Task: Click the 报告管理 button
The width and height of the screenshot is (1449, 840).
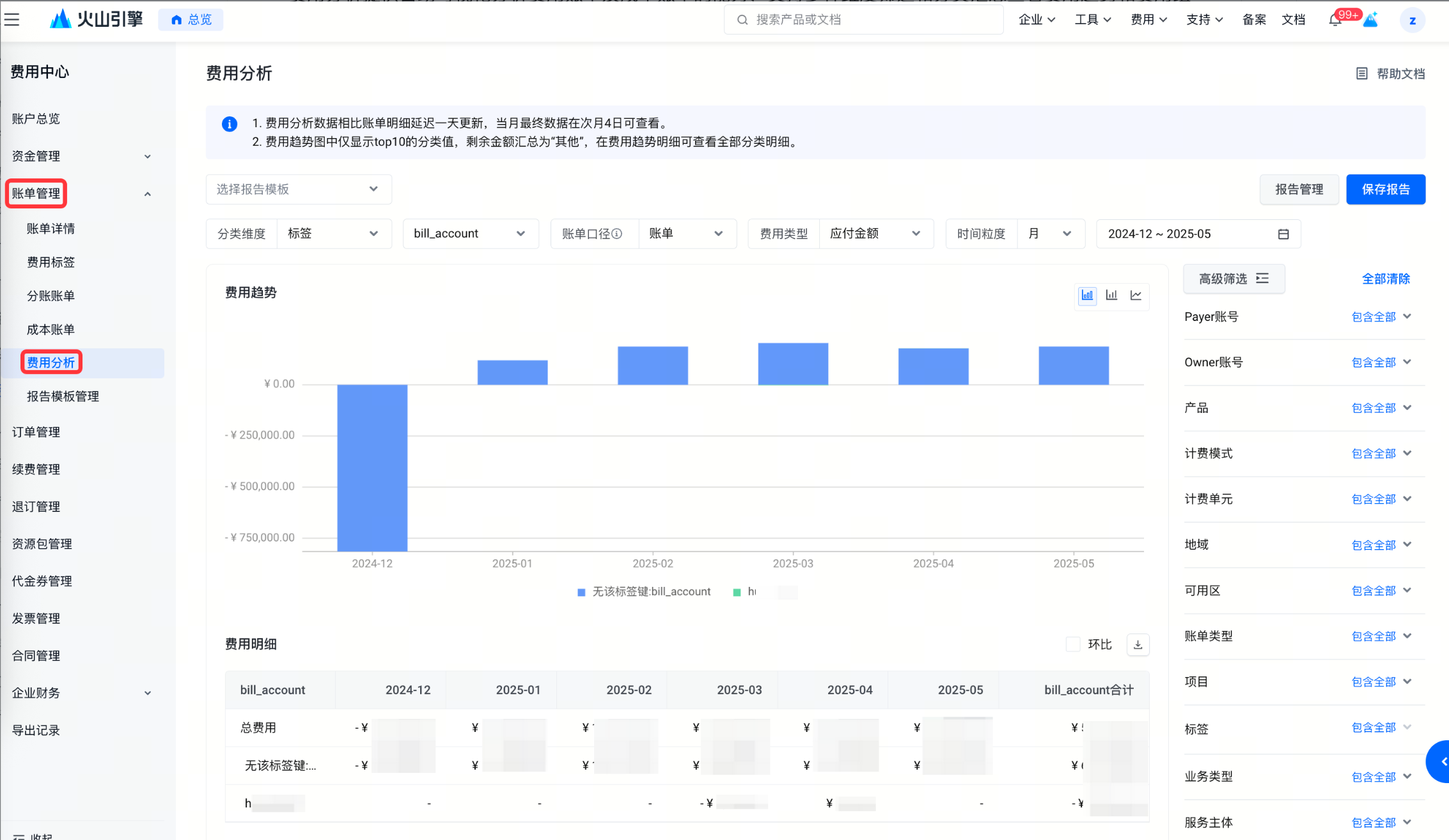Action: click(x=1299, y=189)
